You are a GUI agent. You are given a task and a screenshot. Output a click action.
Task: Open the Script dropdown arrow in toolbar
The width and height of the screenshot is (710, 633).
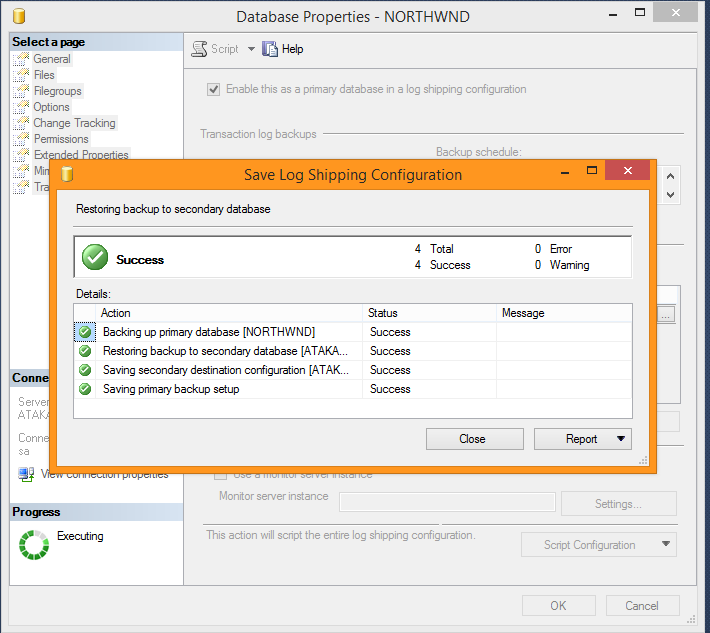tap(251, 49)
